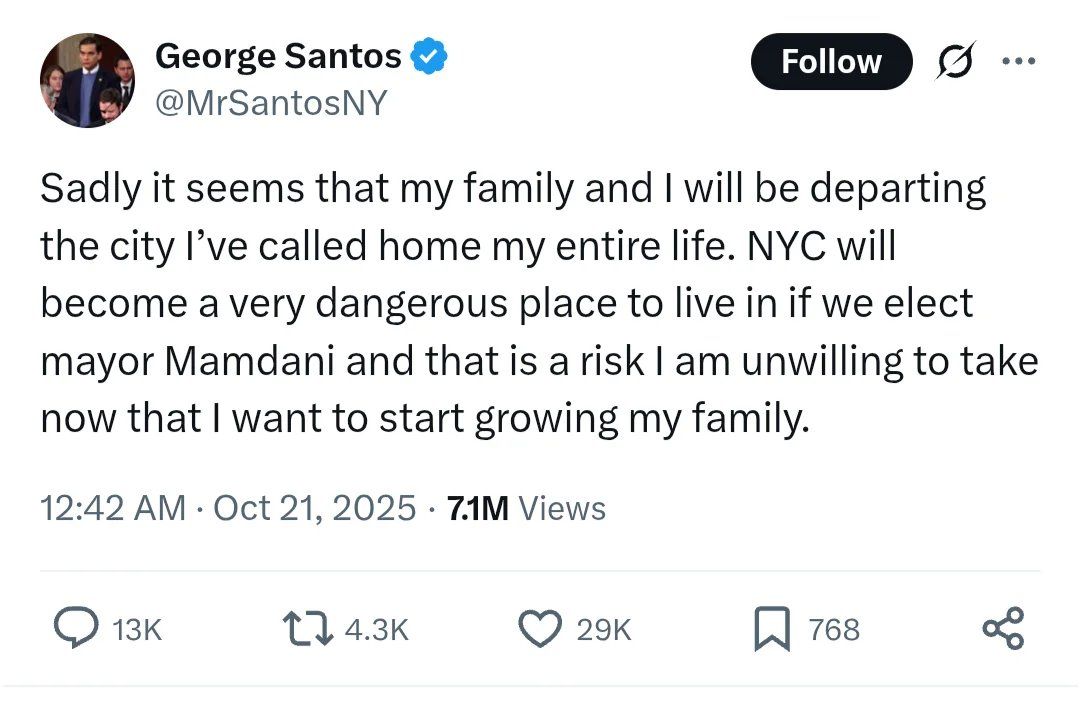
Task: Click the 12:42 AM timestamp
Action: click(x=113, y=508)
